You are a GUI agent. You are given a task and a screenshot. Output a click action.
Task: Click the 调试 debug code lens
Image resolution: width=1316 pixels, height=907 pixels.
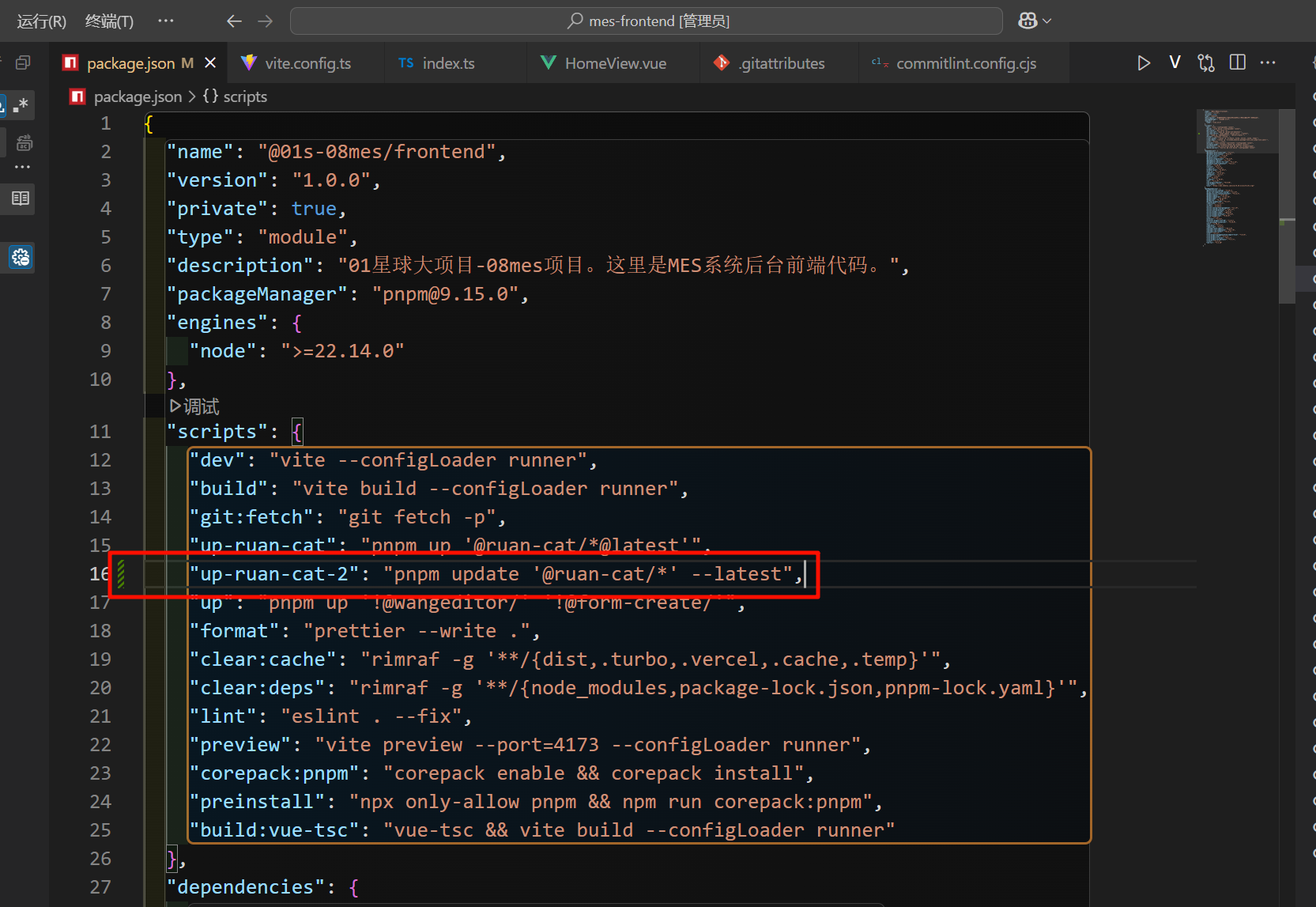click(x=194, y=406)
